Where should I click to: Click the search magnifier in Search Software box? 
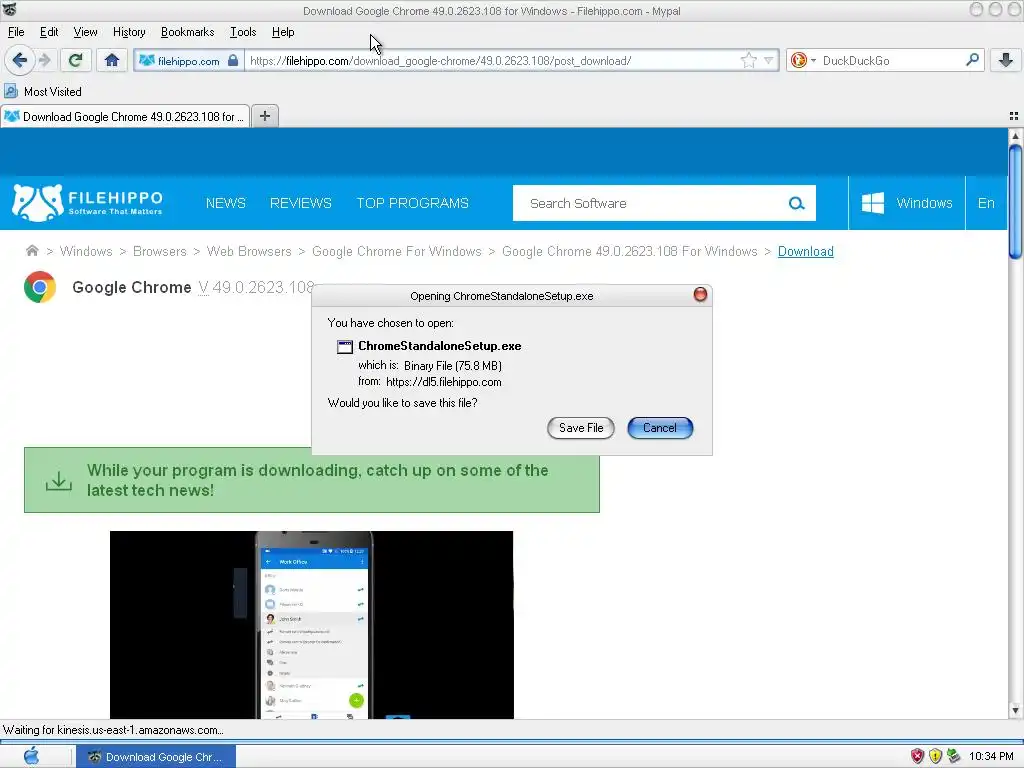(796, 203)
